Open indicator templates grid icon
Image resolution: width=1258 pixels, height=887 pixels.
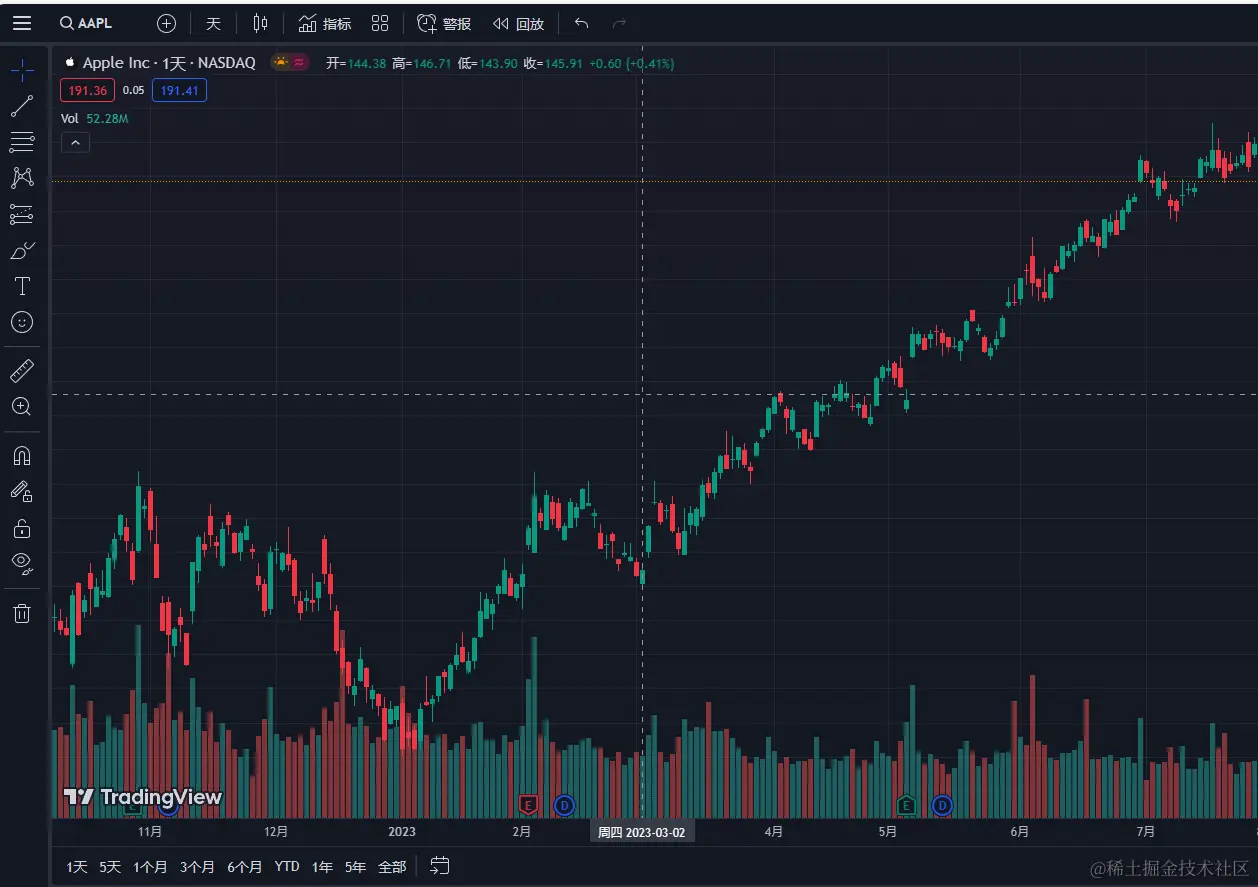(380, 23)
